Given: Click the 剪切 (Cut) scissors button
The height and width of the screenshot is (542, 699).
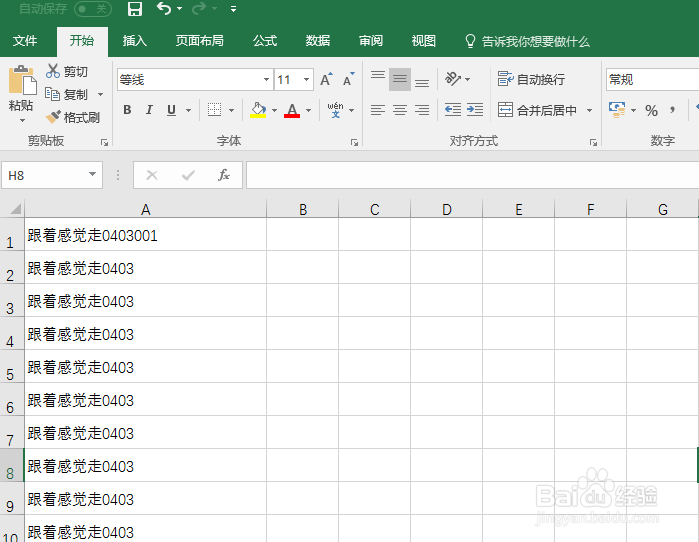Looking at the screenshot, I should coord(67,71).
